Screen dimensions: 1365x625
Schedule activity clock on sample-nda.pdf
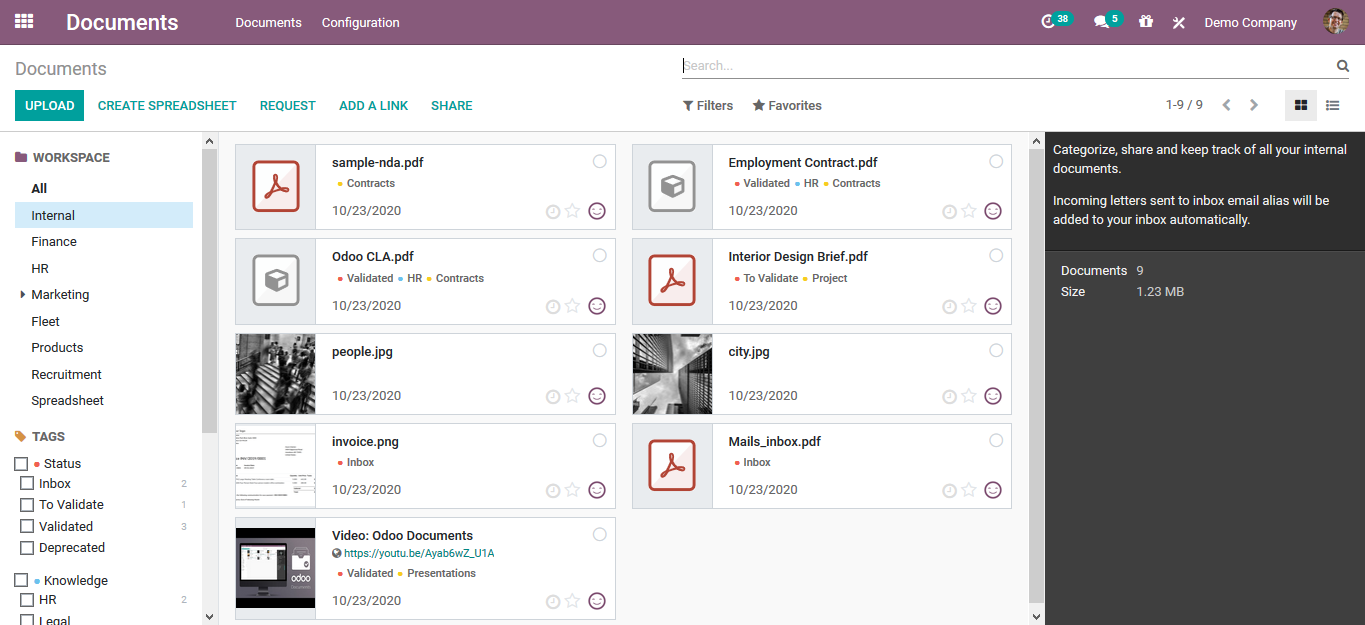553,212
